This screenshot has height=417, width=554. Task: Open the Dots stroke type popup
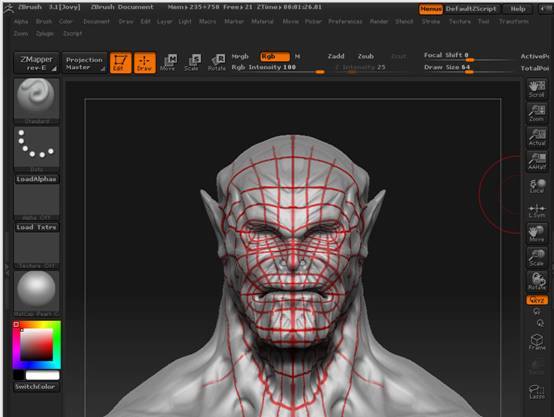(36, 149)
